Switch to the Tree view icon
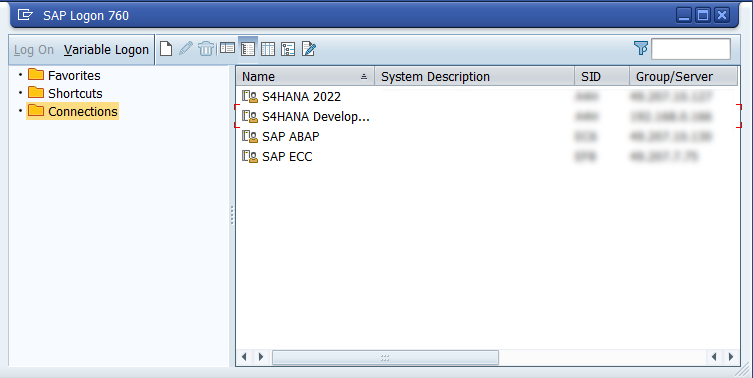Image resolution: width=753 pixels, height=378 pixels. tap(288, 49)
